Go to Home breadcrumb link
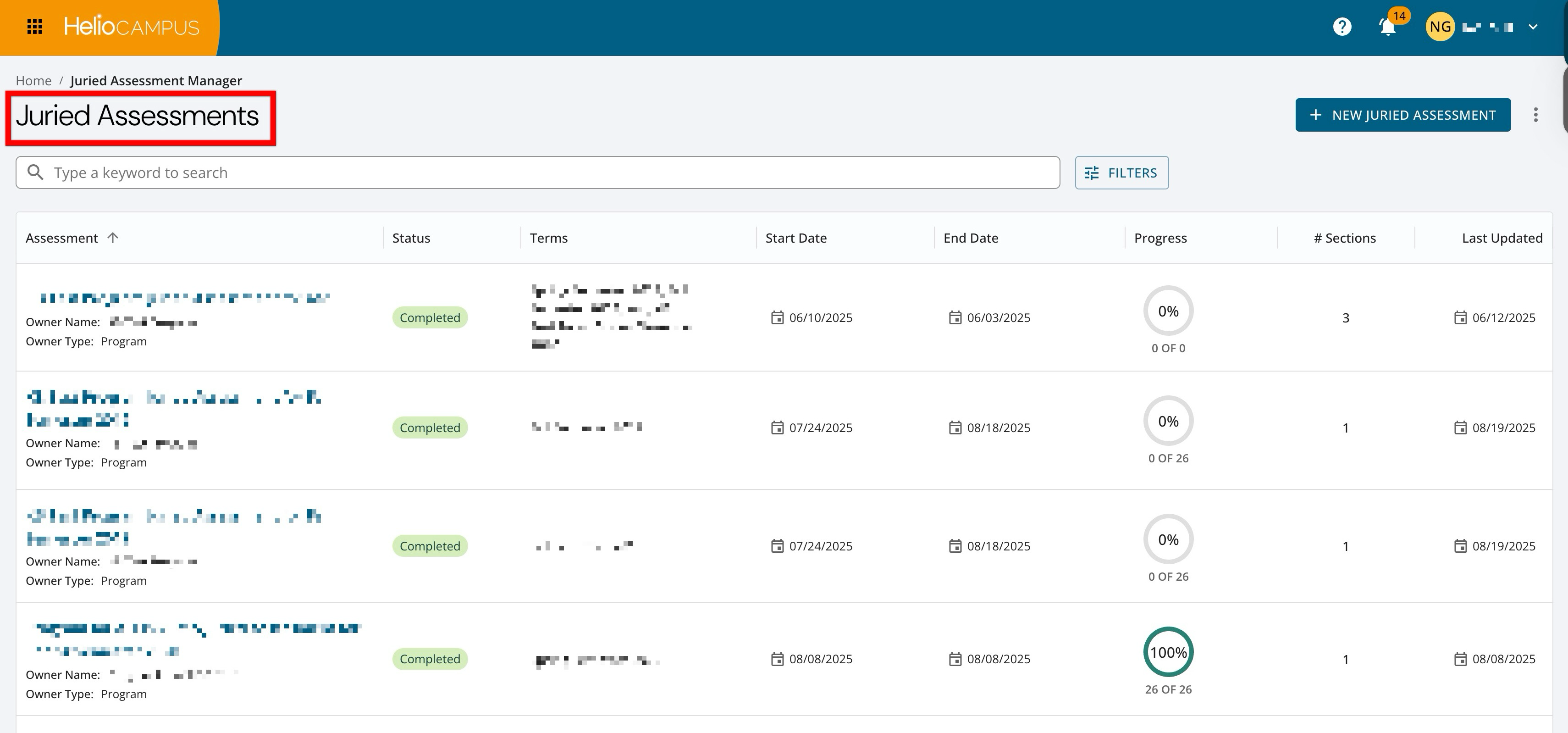This screenshot has width=1568, height=733. tap(33, 80)
